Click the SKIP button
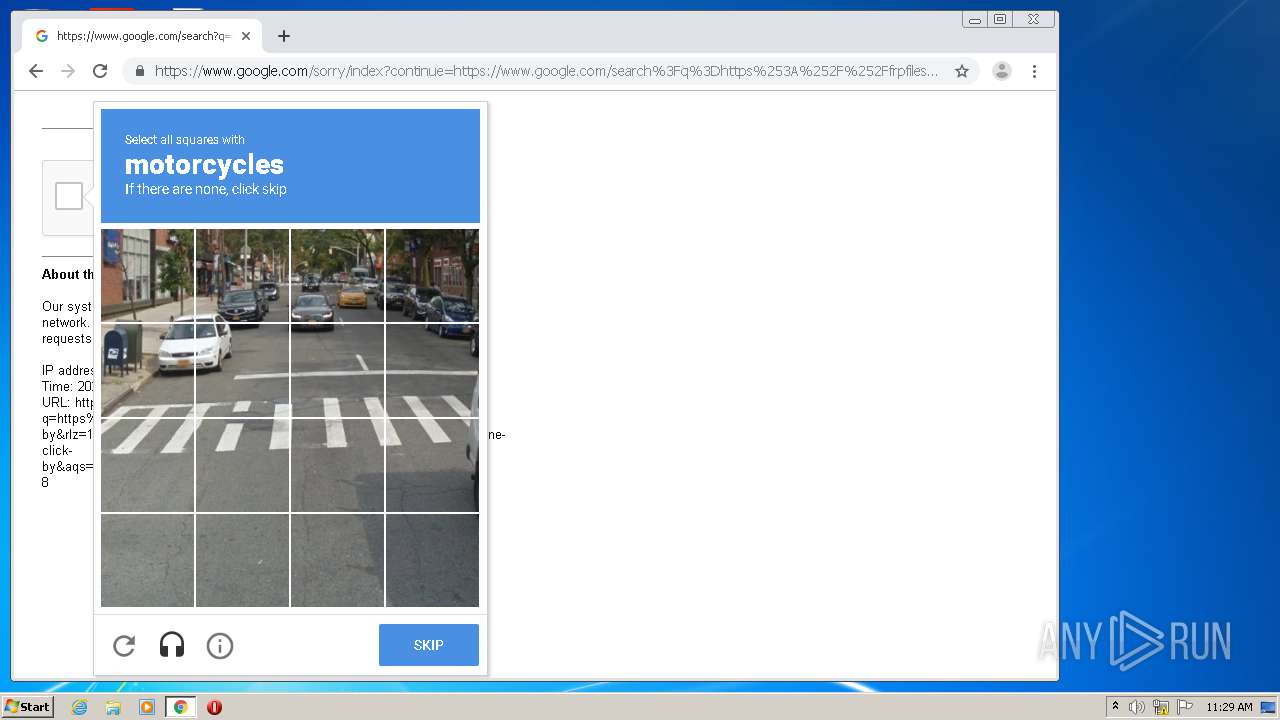Screen dimensions: 1280x720 [x=429, y=645]
